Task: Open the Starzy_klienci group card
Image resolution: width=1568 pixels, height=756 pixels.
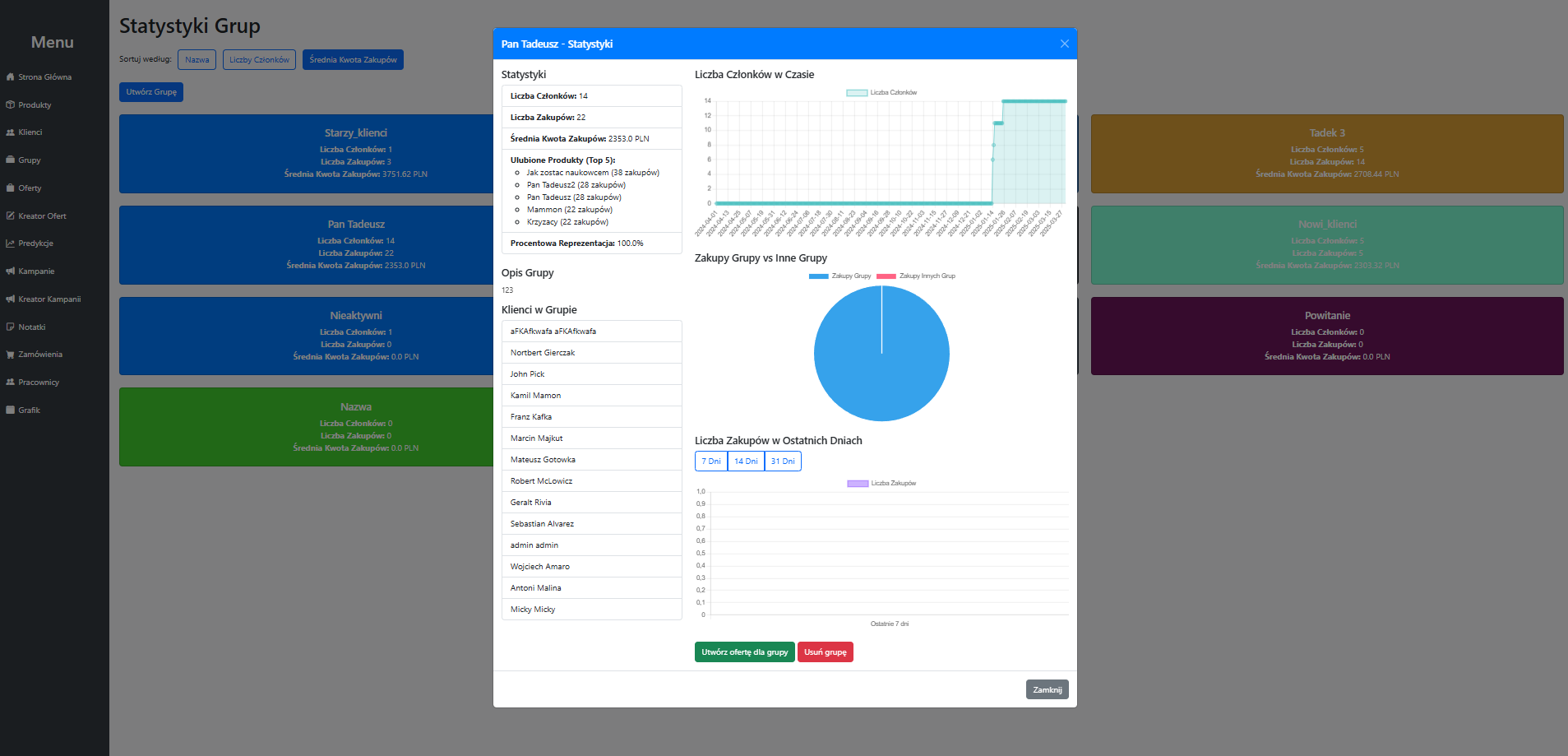Action: tap(306, 154)
